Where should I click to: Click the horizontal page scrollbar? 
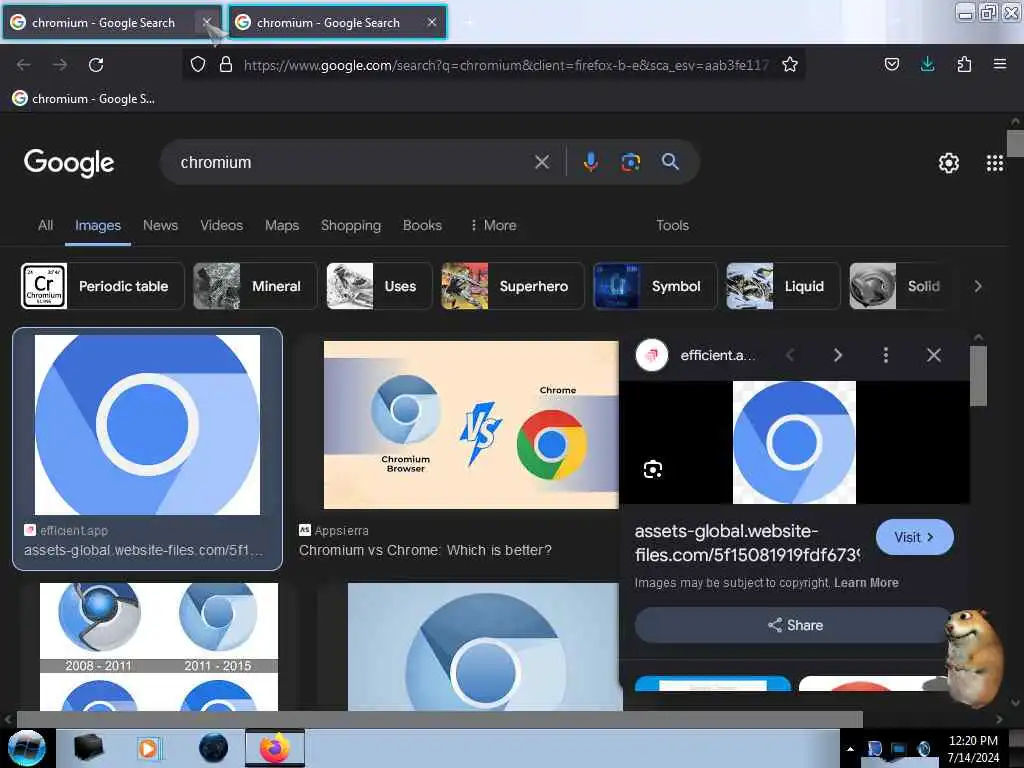(439, 719)
